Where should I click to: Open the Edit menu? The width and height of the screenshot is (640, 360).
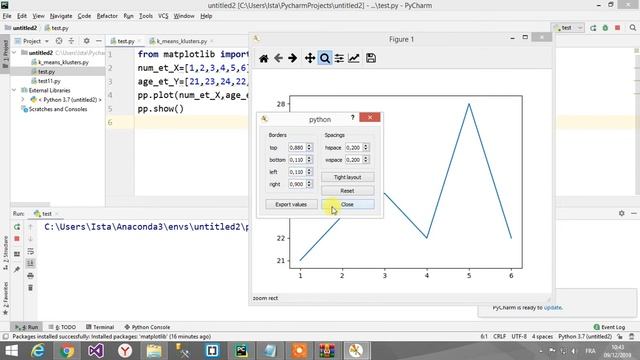pos(22,16)
